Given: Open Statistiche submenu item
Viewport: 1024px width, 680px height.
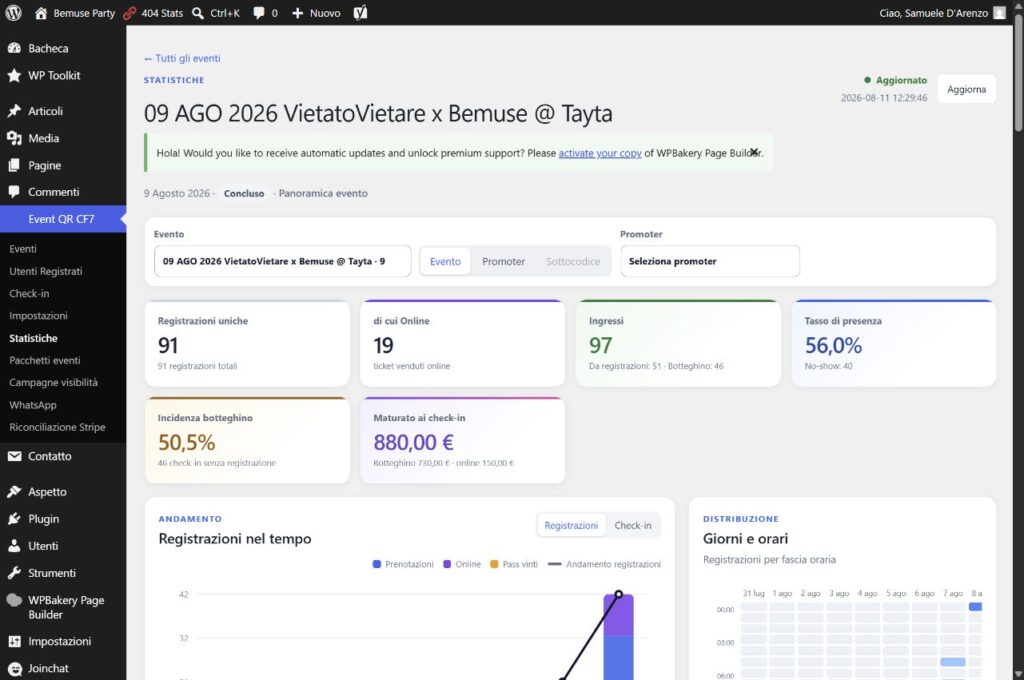Looking at the screenshot, I should (33, 338).
